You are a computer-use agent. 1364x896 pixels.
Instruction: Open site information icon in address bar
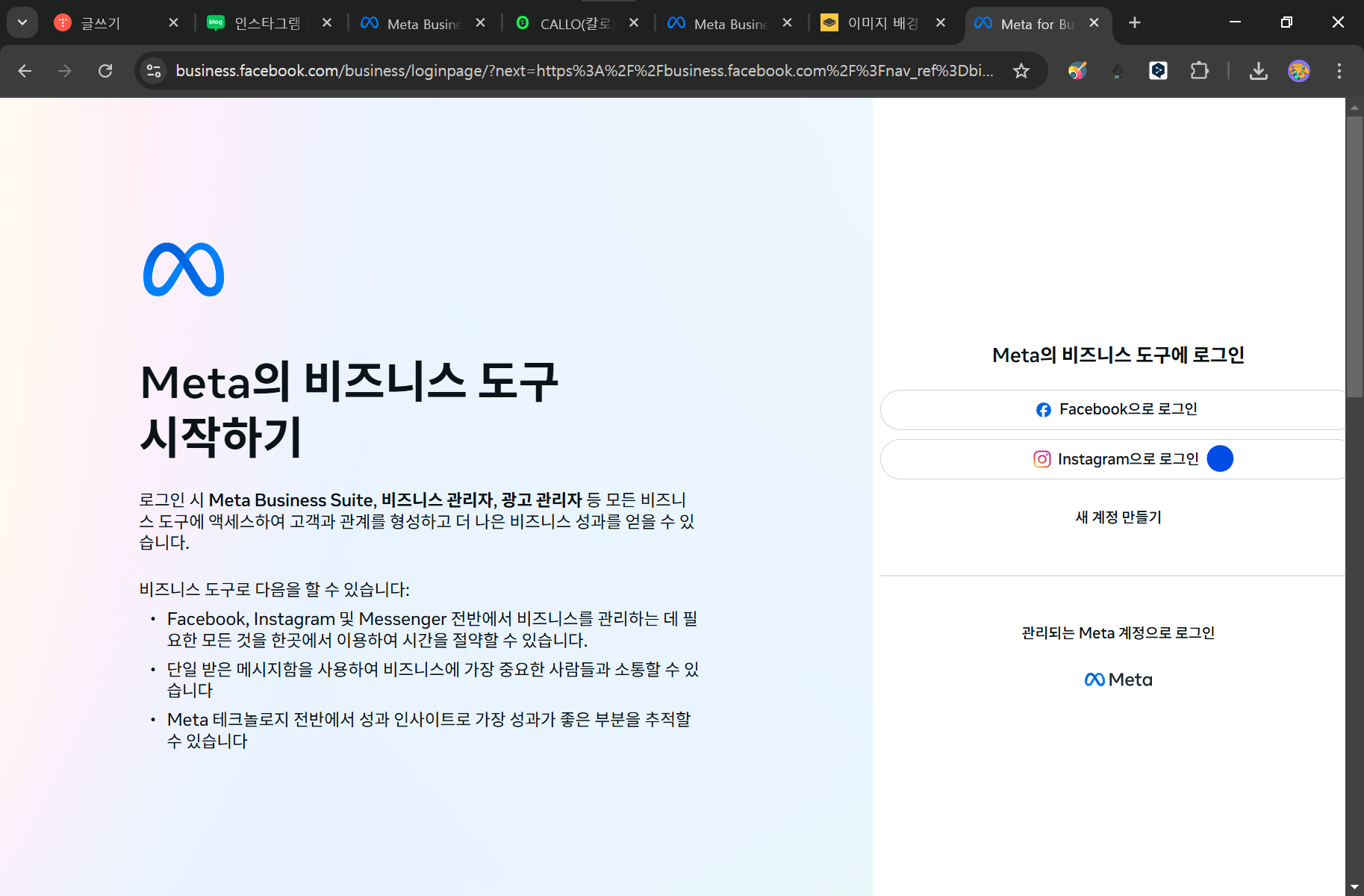(155, 71)
